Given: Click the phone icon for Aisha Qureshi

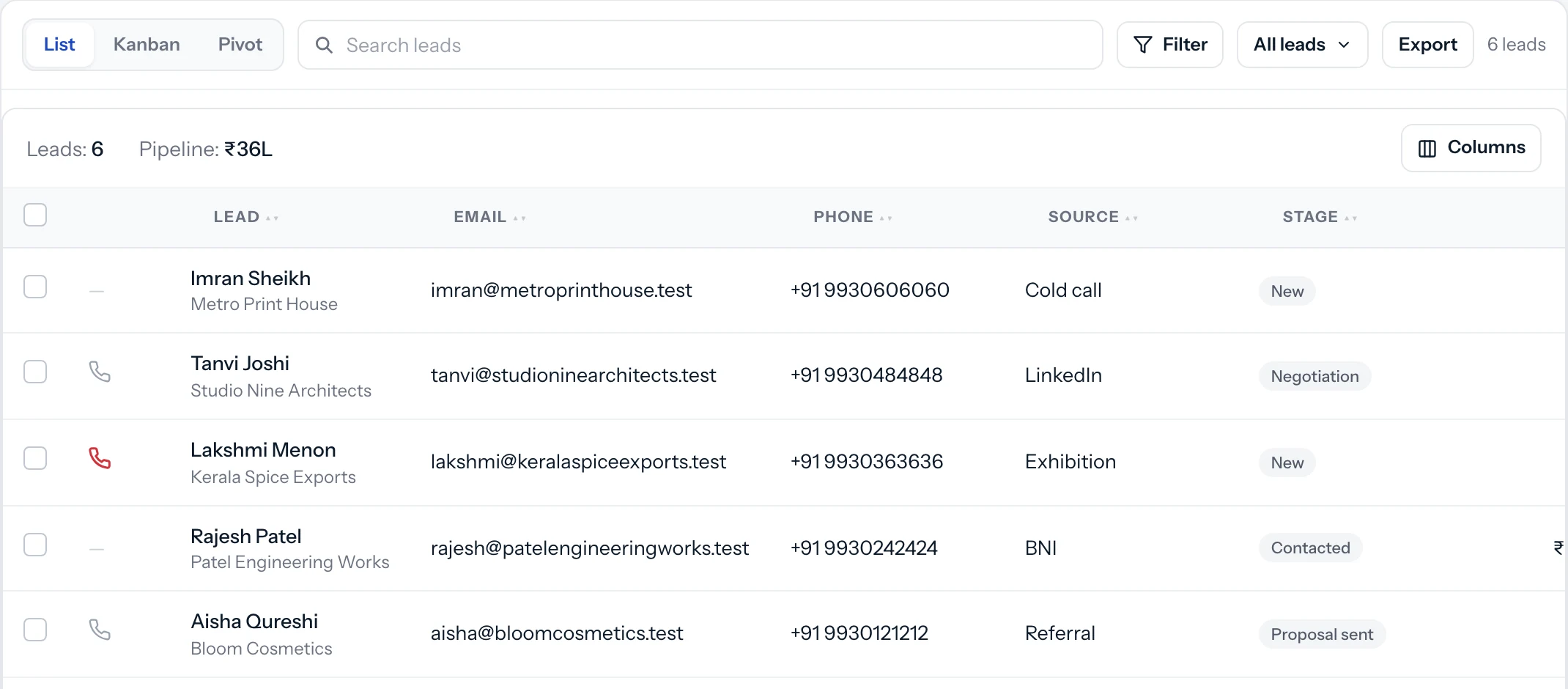Looking at the screenshot, I should (100, 630).
